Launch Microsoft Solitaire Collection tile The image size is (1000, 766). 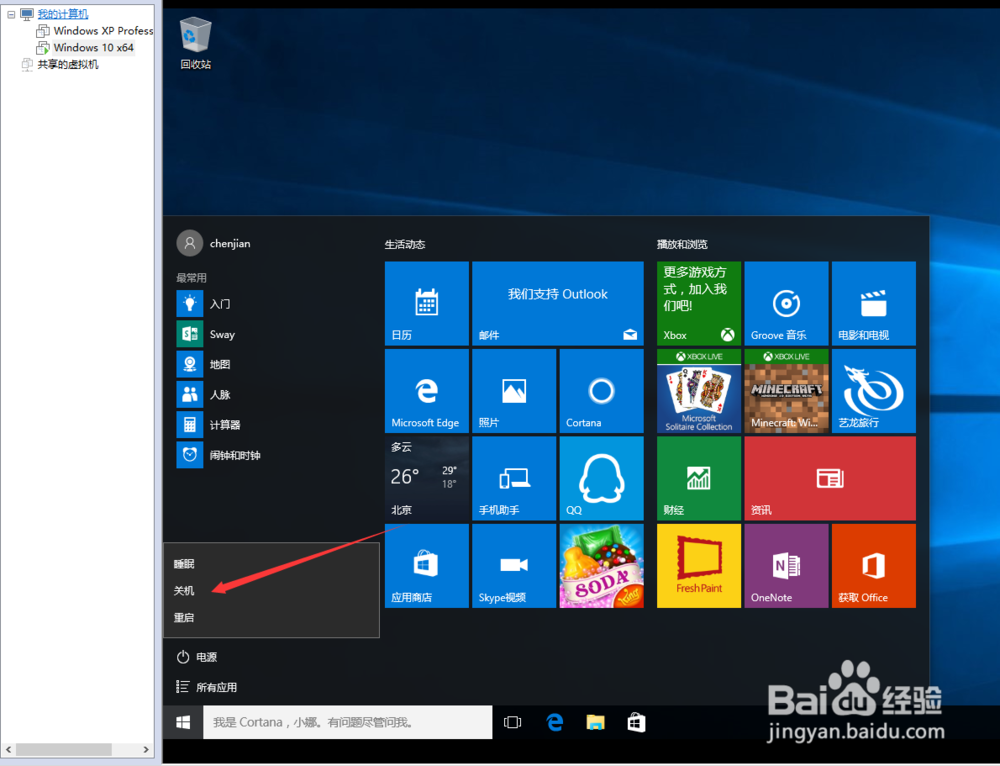pos(699,391)
